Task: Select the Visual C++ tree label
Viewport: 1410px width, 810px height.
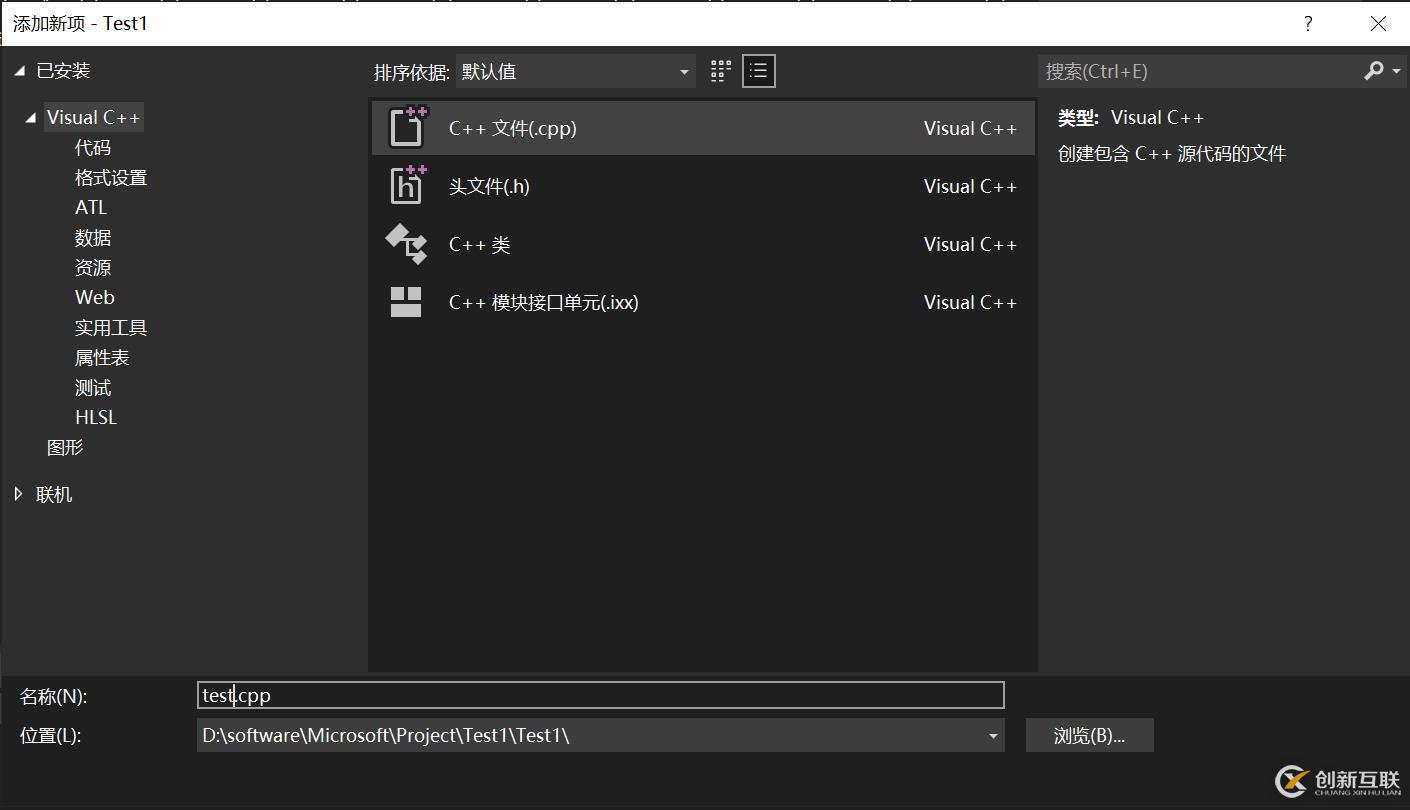Action: click(x=94, y=118)
